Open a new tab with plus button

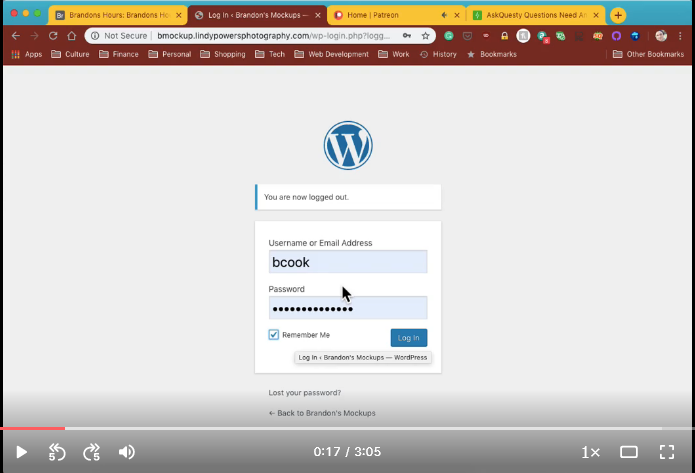coord(618,15)
